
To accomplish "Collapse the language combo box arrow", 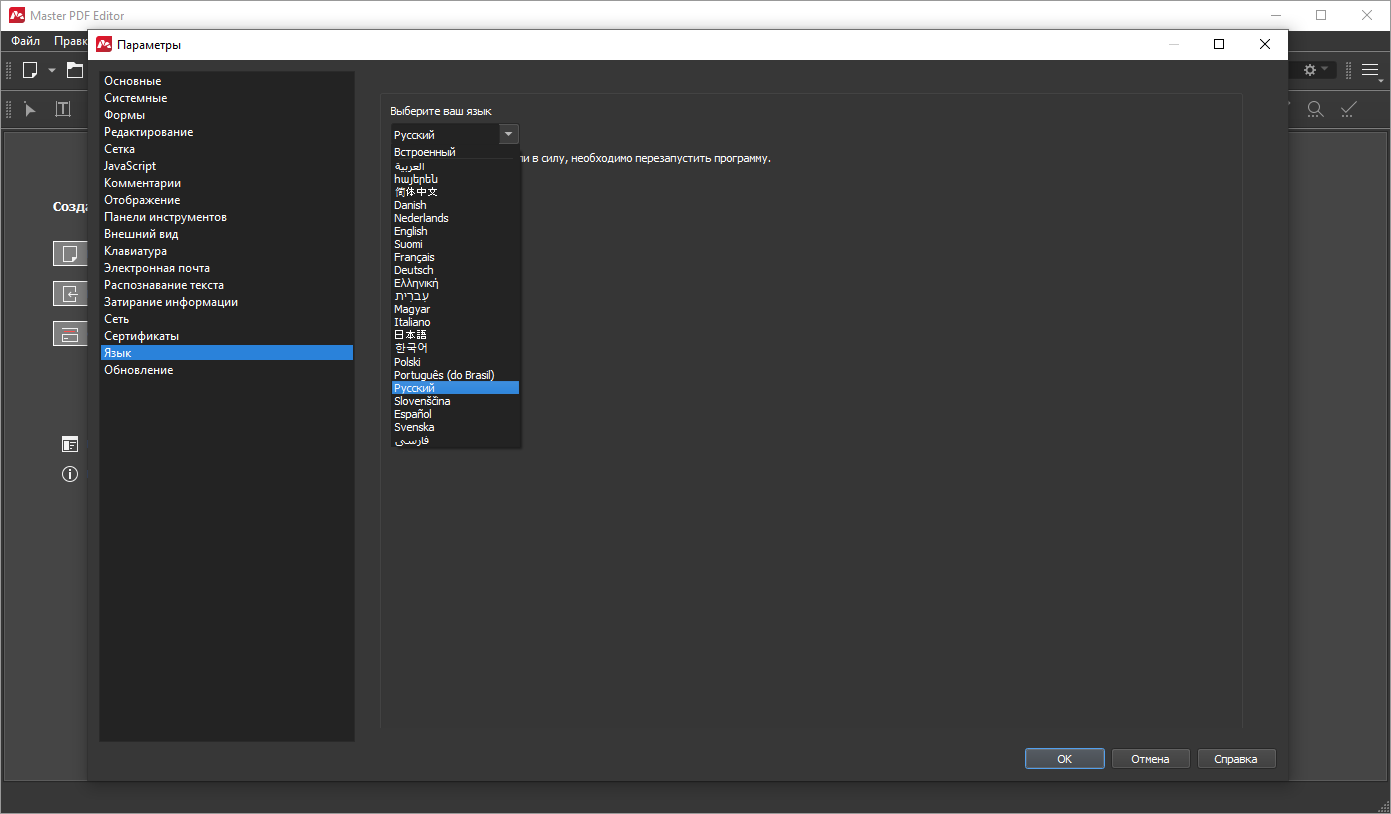I will (x=508, y=134).
